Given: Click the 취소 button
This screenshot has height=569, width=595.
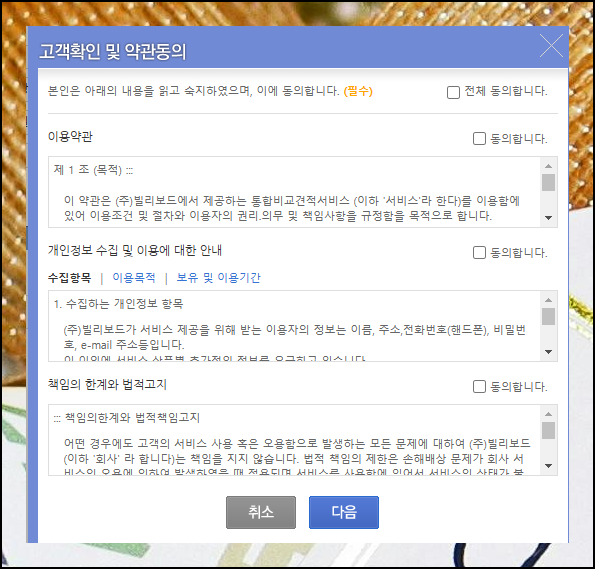Looking at the screenshot, I should pyautogui.click(x=261, y=512).
